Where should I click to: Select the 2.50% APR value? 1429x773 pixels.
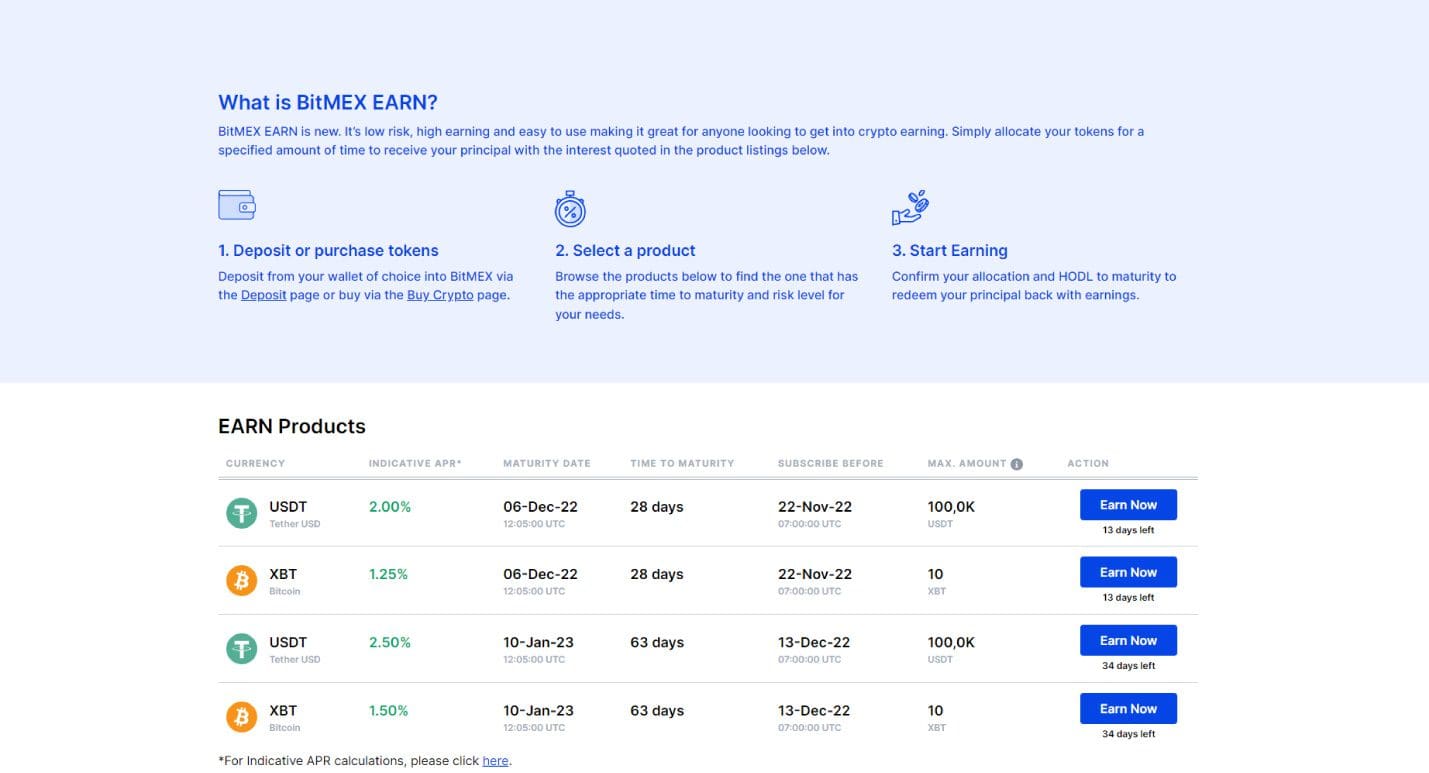pyautogui.click(x=390, y=643)
